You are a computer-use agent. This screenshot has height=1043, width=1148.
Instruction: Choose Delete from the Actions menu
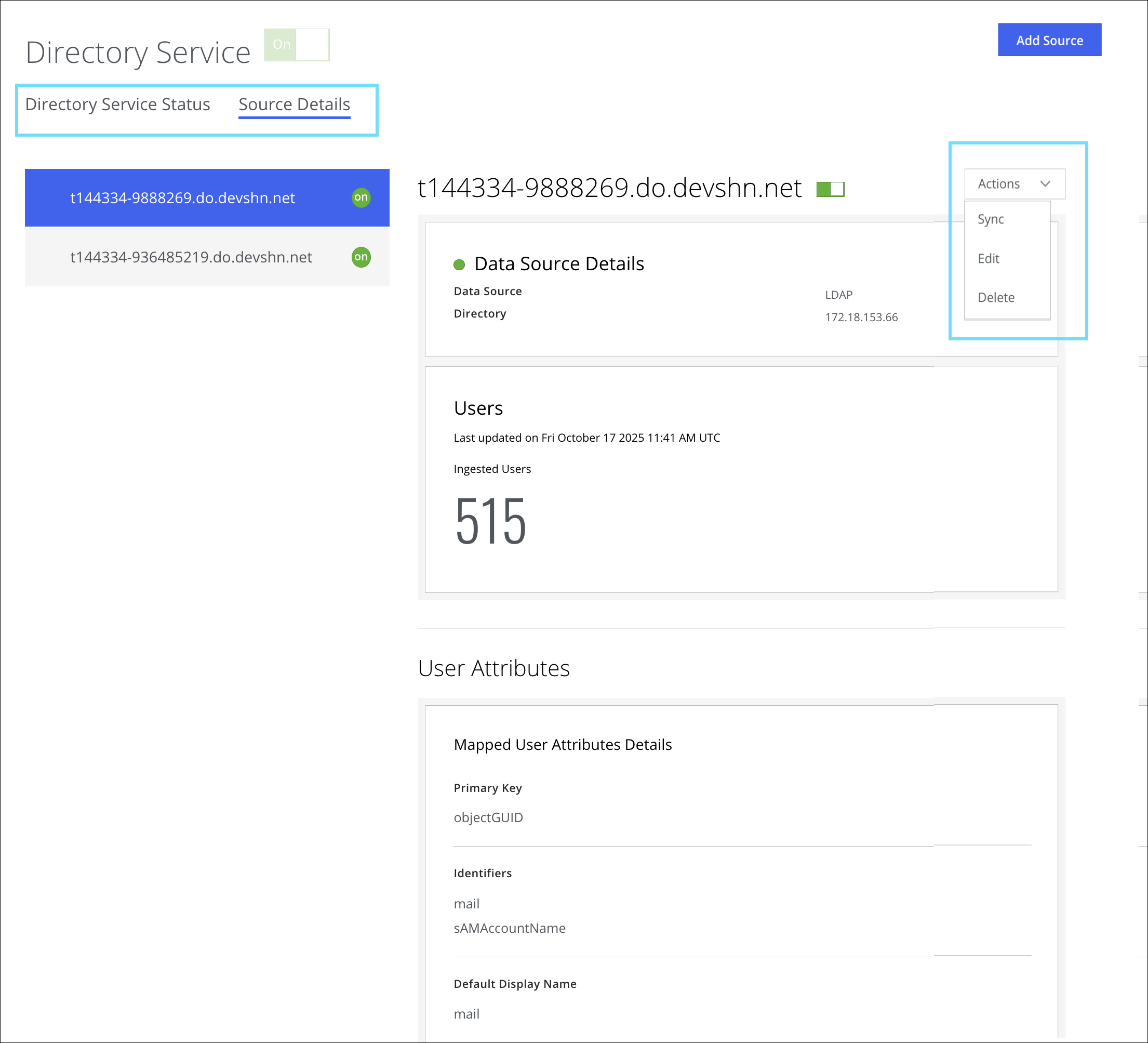995,297
